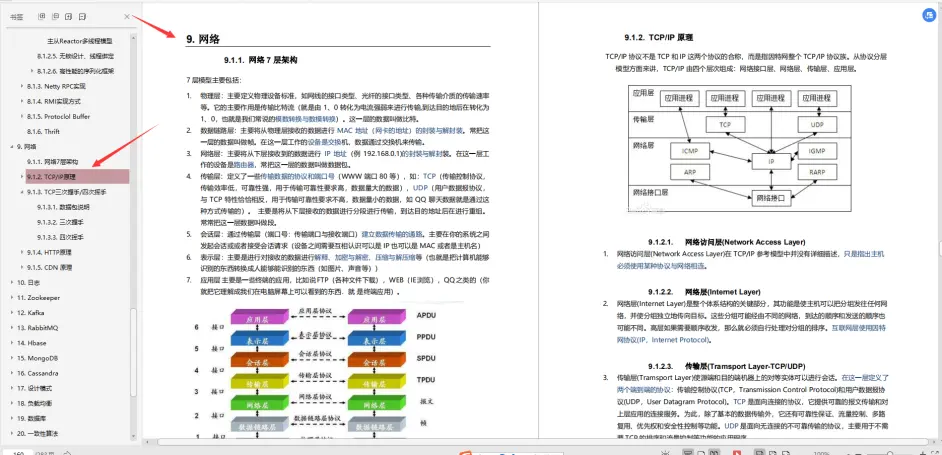Image resolution: width=942 pixels, height=455 pixels.
Task: Jump to bookmark 18. 负载均衡
Action: [x=34, y=403]
